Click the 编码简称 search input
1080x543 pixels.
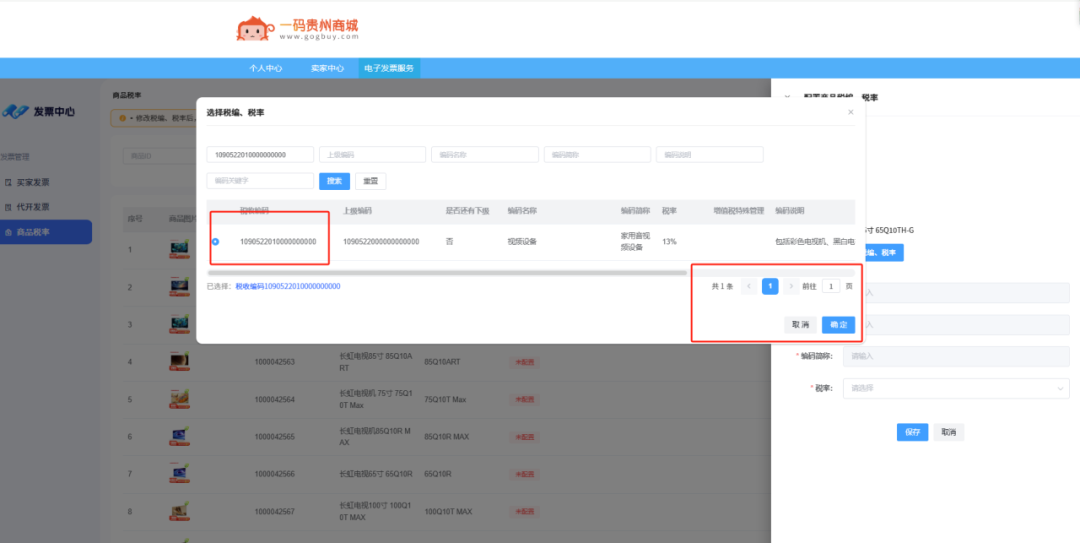pos(597,154)
